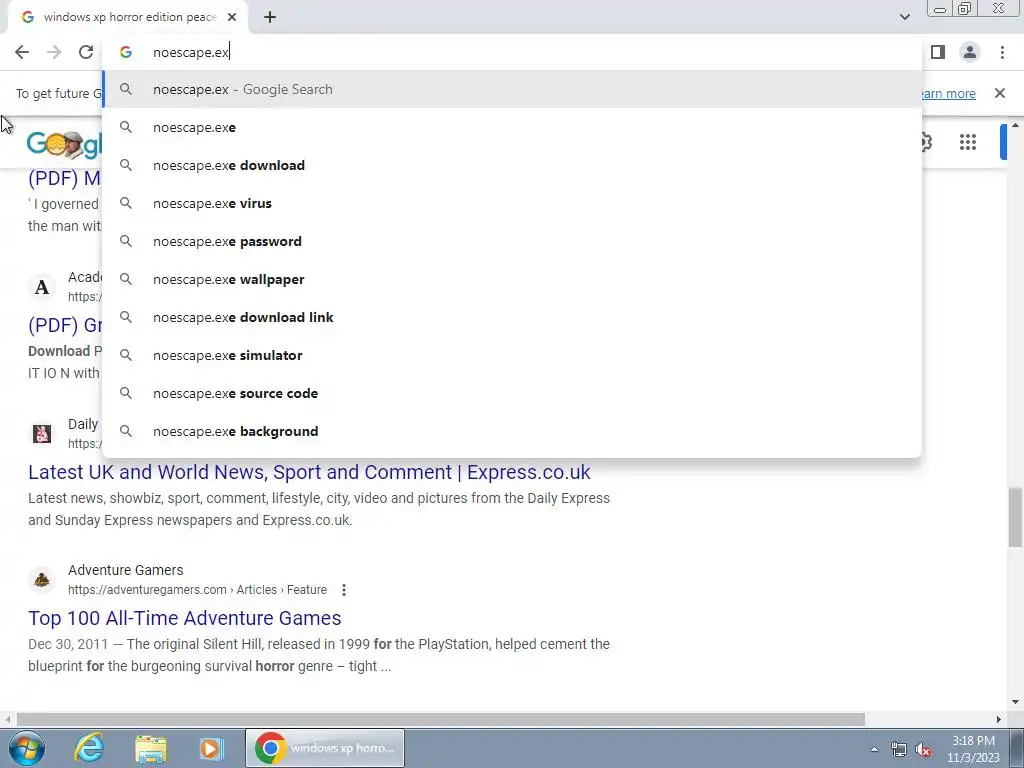1024x768 pixels.
Task: Click the address bar text noescape.ex
Action: [x=191, y=52]
